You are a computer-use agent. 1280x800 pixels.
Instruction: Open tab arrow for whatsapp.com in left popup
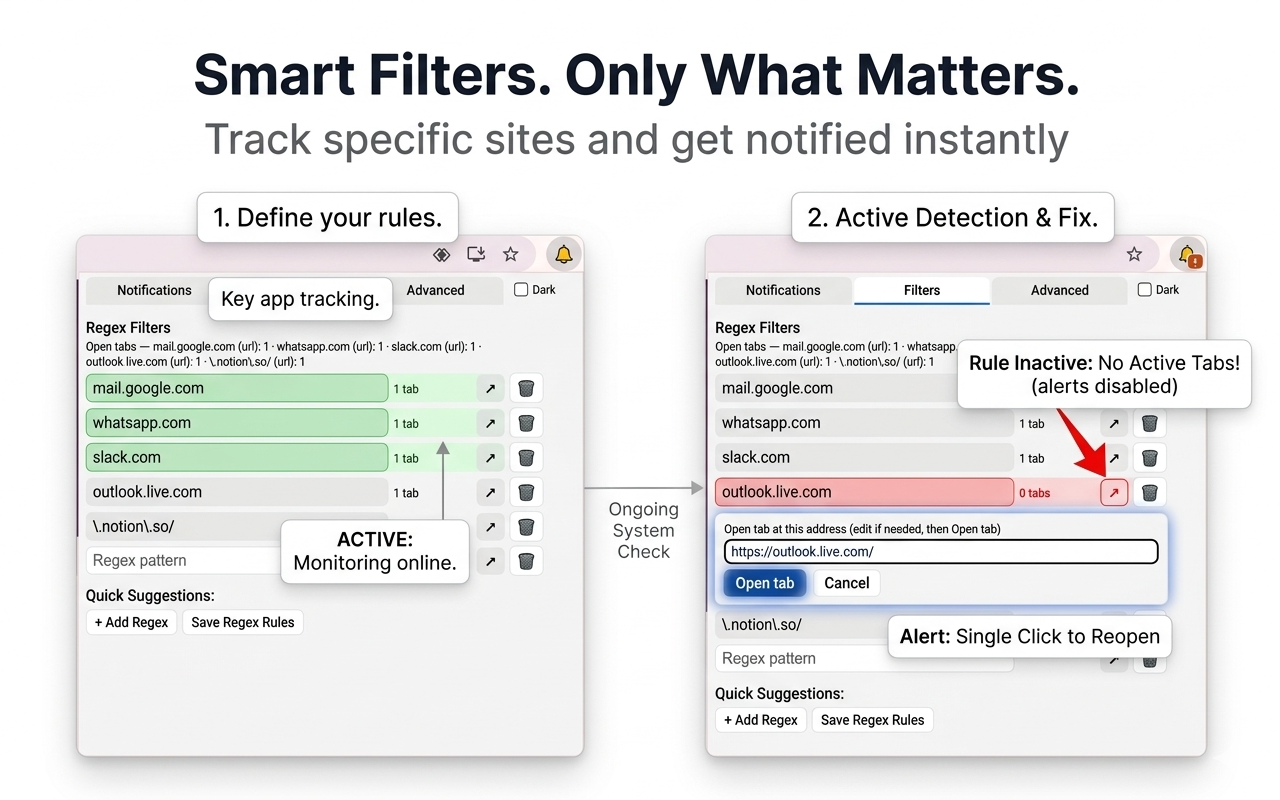pos(490,423)
